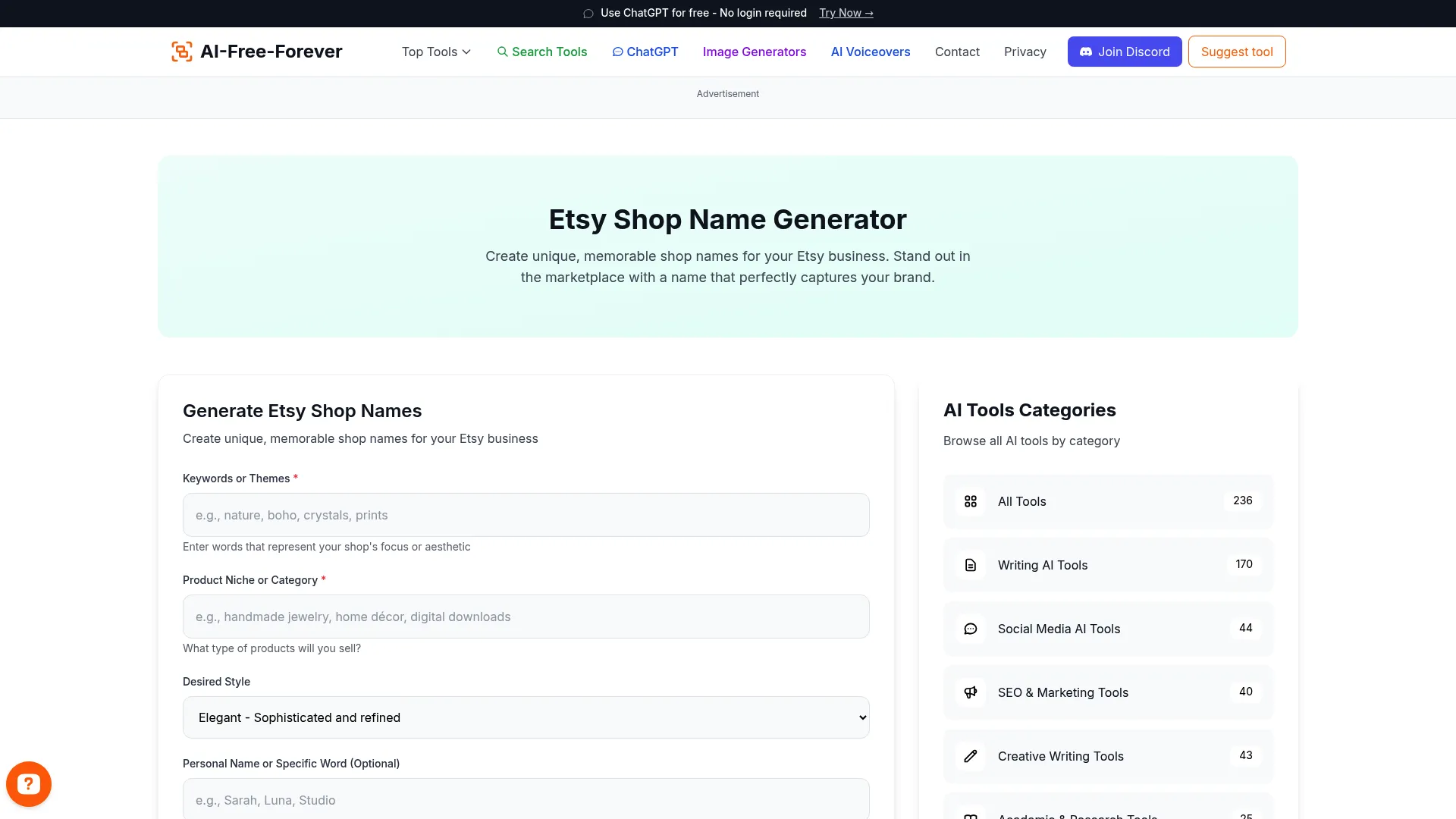Click the AI-Free-Forever logo icon

point(181,51)
